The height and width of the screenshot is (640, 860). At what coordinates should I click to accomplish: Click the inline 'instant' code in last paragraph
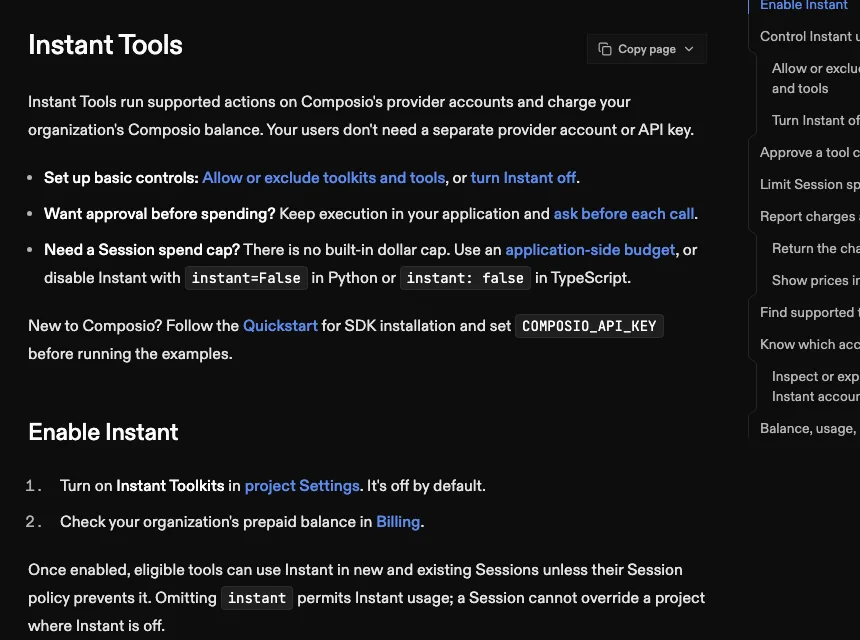(257, 598)
